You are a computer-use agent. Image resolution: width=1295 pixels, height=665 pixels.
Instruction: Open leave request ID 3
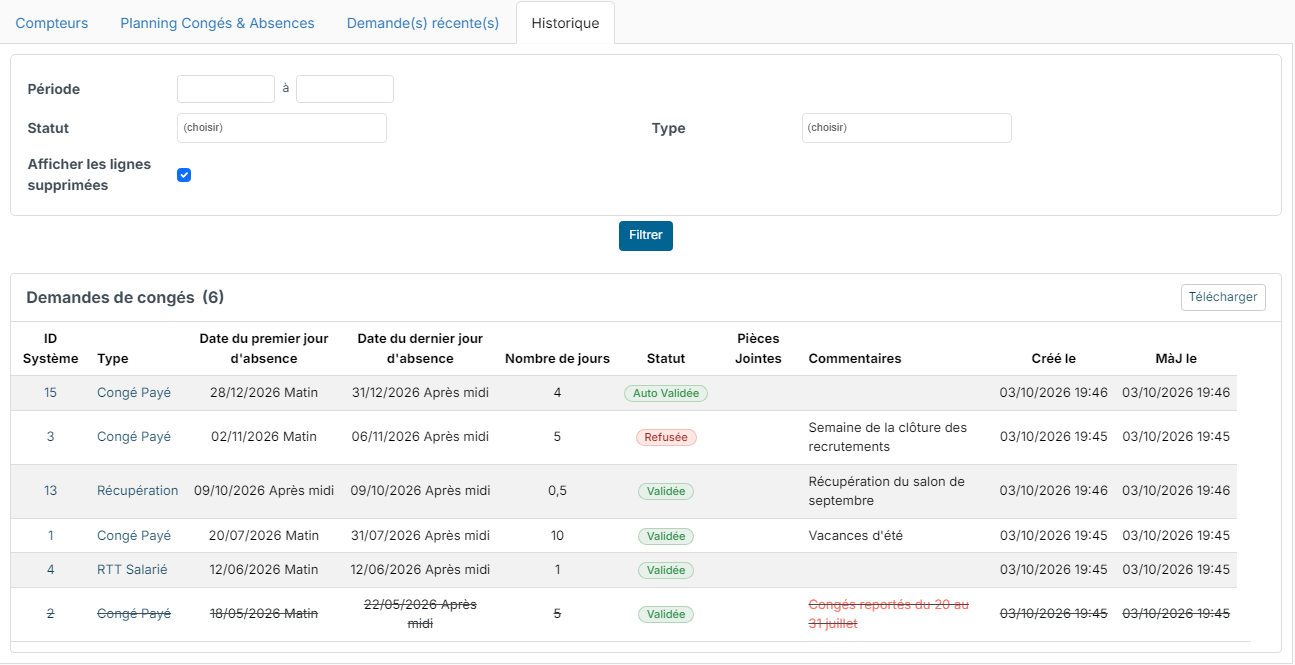[50, 437]
